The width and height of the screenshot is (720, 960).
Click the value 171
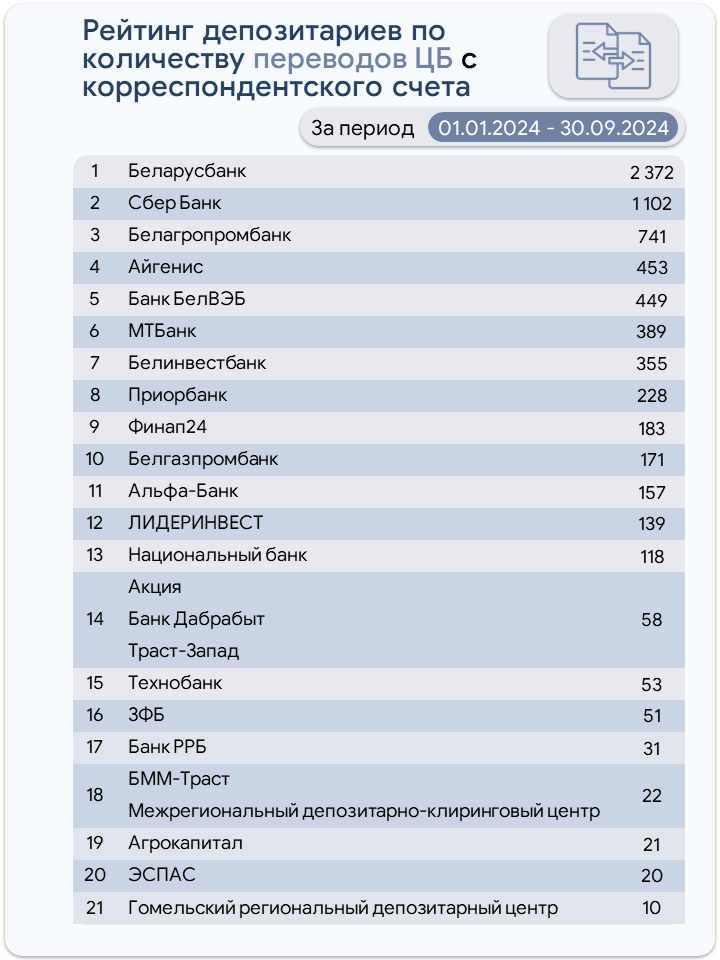click(x=652, y=460)
